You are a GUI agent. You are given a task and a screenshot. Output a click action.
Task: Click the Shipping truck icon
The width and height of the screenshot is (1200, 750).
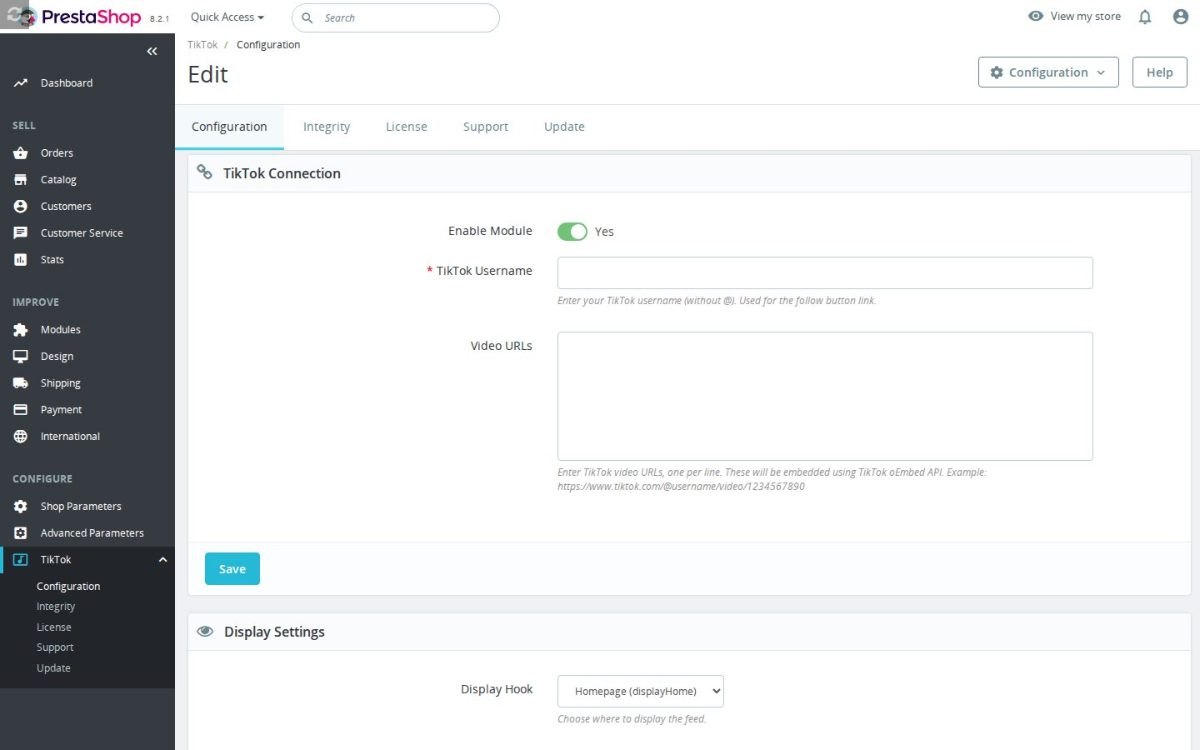[20, 383]
